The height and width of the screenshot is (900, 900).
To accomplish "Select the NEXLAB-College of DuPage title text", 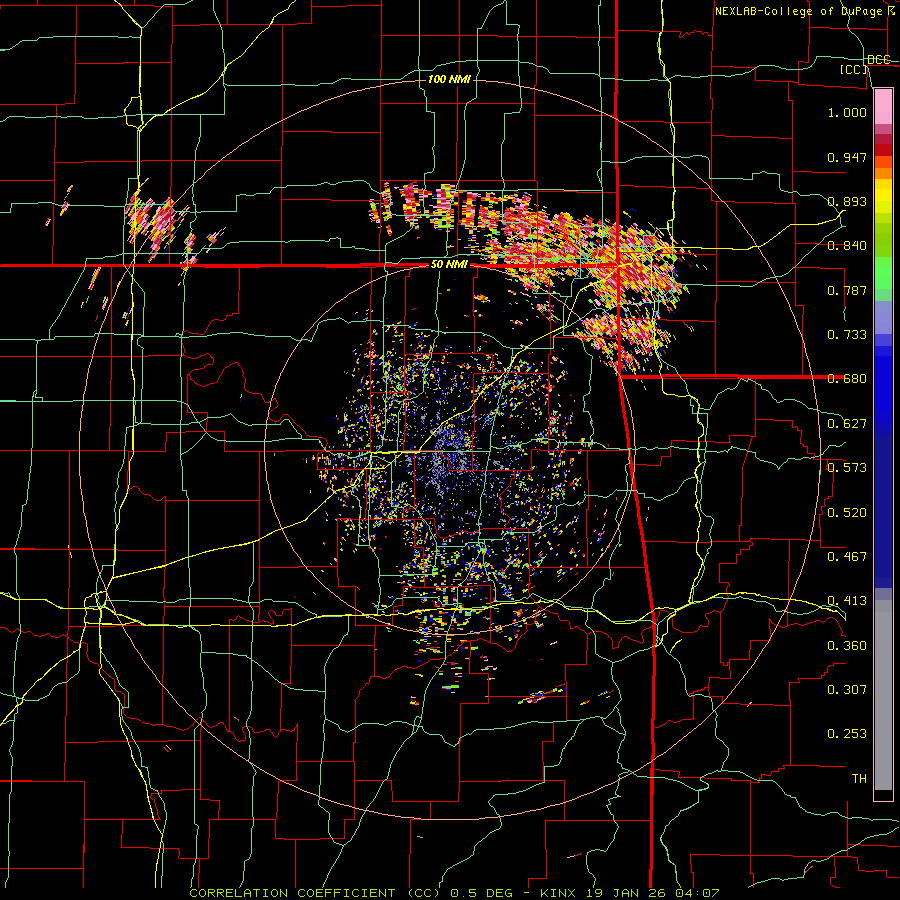I will click(x=799, y=11).
